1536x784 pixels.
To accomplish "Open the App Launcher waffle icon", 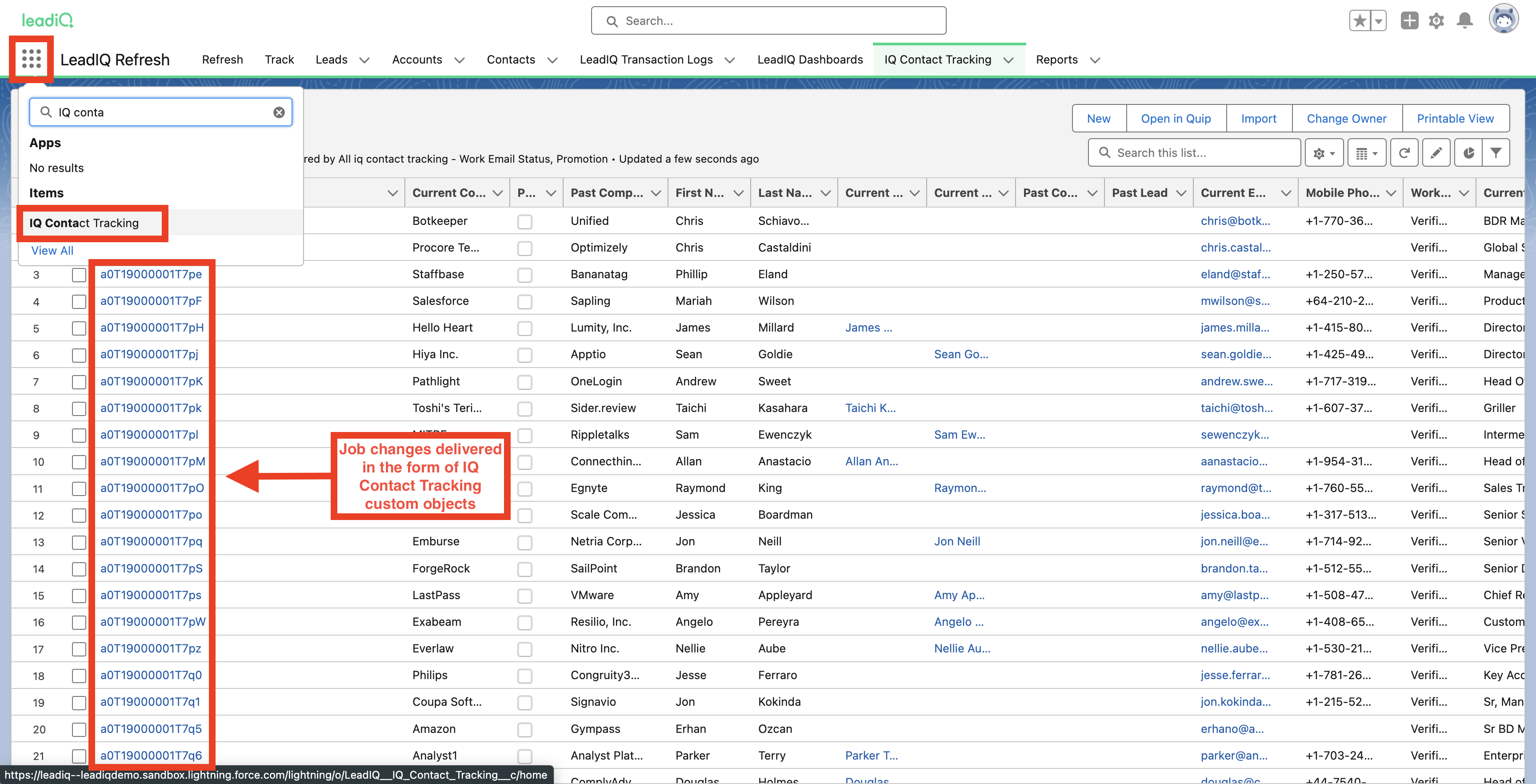I will point(32,59).
